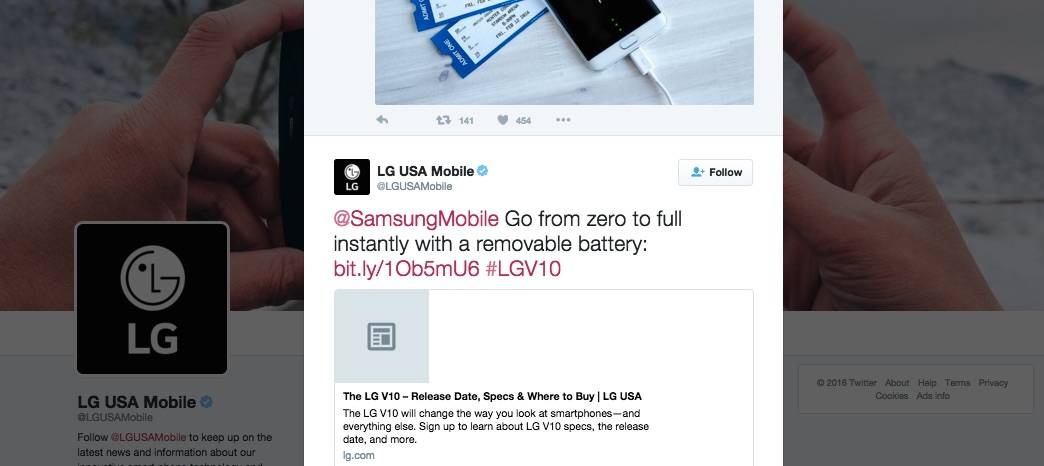Follow LG USA Mobile
Viewport: 1044px width, 466px height.
click(x=716, y=172)
